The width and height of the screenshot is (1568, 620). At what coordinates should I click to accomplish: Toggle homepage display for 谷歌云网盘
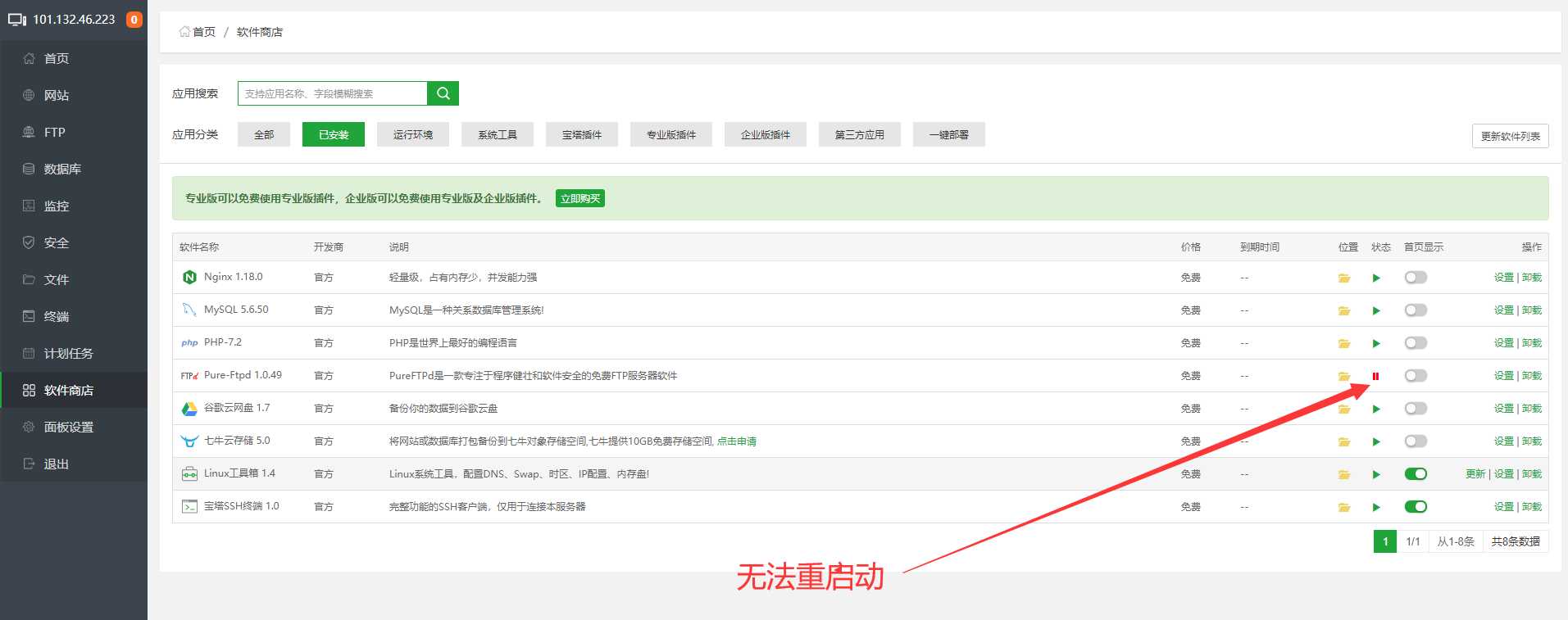1416,409
